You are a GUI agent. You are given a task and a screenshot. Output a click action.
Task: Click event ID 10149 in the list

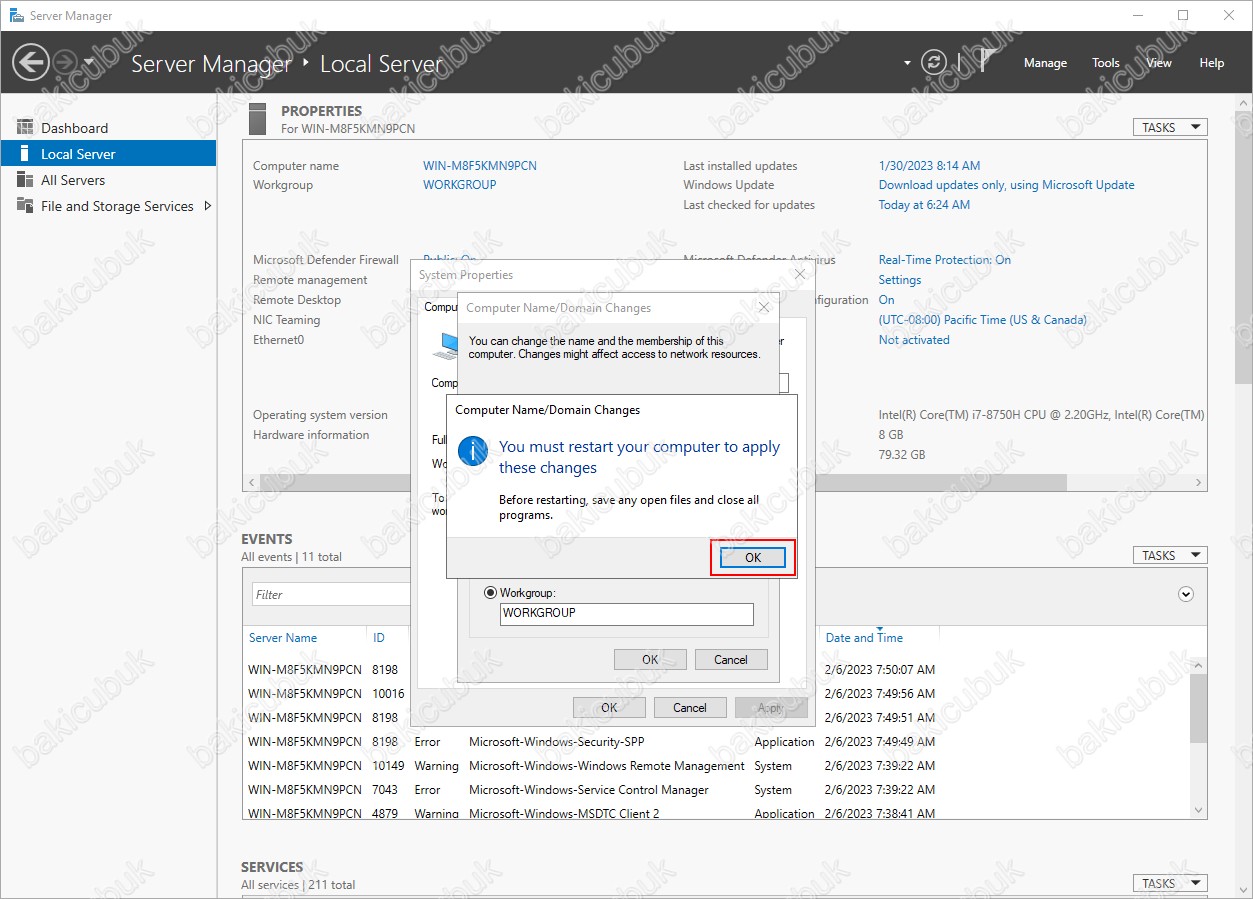388,766
